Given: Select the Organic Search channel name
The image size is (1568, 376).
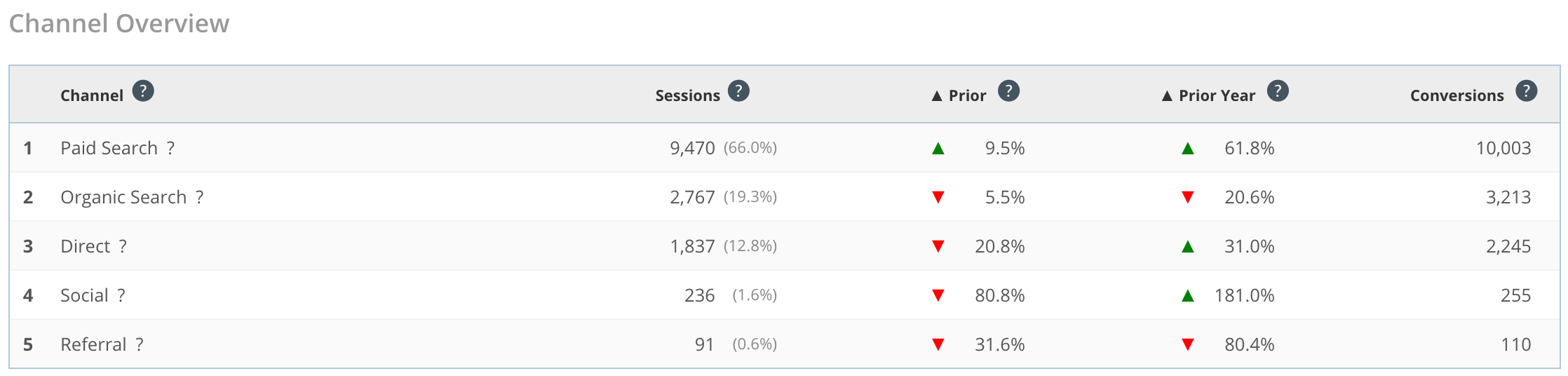Looking at the screenshot, I should 123,197.
